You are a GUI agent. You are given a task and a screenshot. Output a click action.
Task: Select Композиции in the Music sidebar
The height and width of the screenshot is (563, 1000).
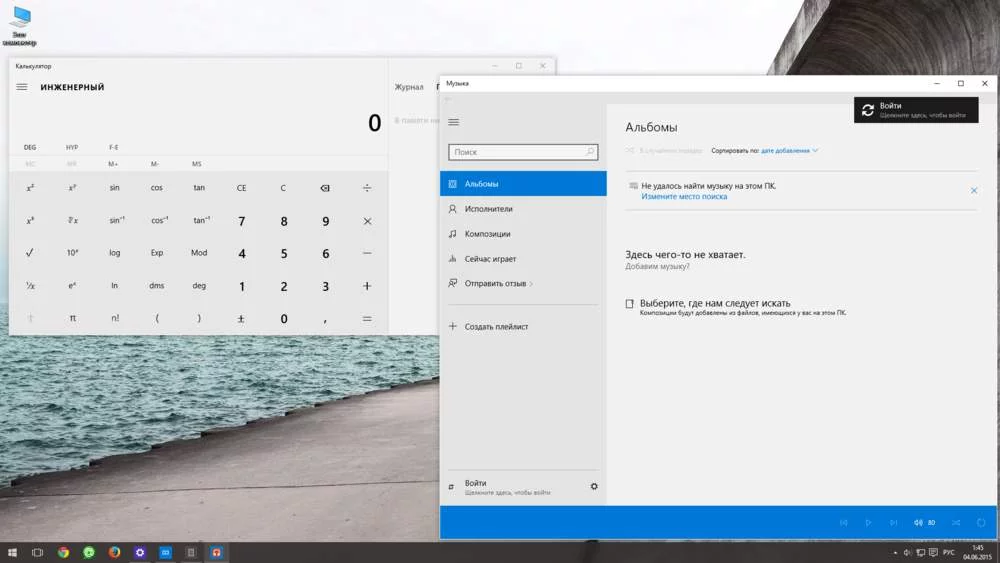(487, 234)
